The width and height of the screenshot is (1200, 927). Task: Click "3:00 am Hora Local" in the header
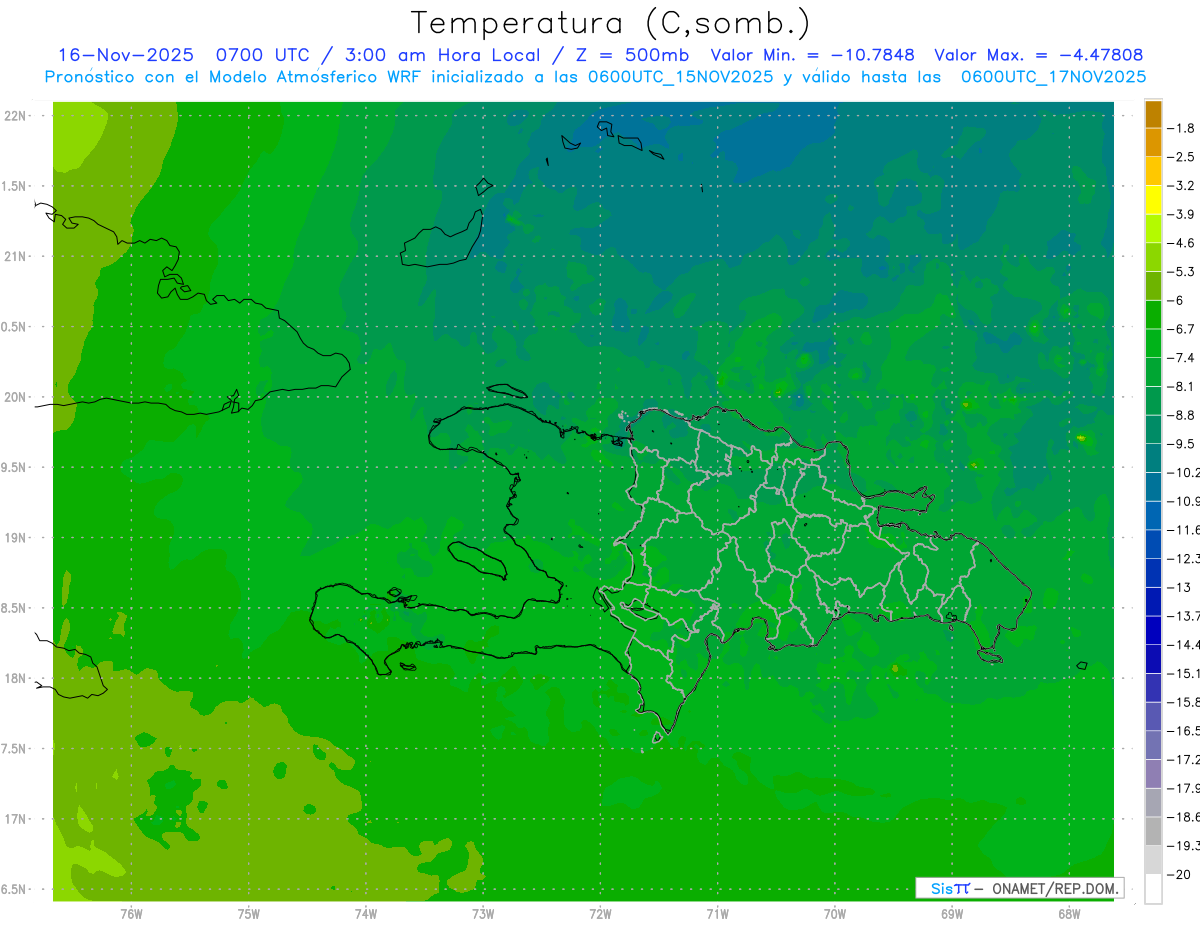(x=444, y=55)
